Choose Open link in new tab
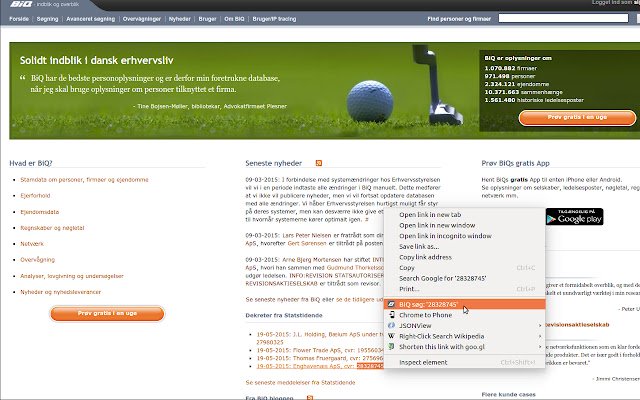This screenshot has height=400, width=640. [464, 215]
